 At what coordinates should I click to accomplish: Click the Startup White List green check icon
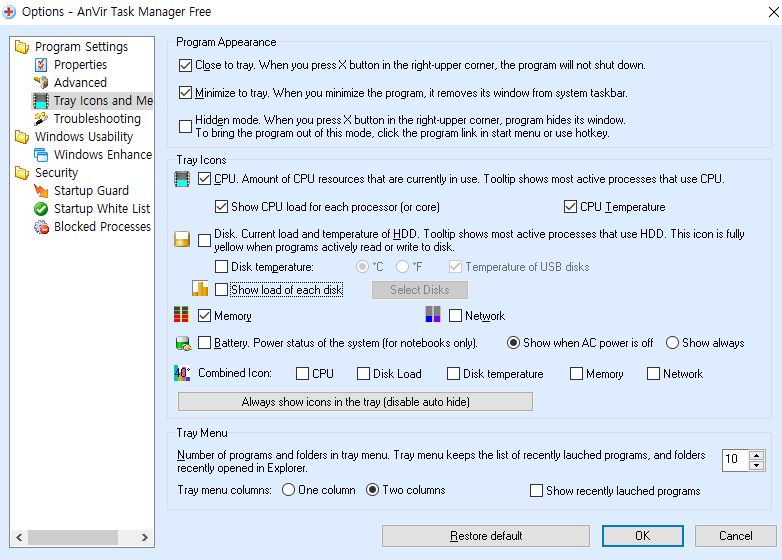(x=41, y=208)
